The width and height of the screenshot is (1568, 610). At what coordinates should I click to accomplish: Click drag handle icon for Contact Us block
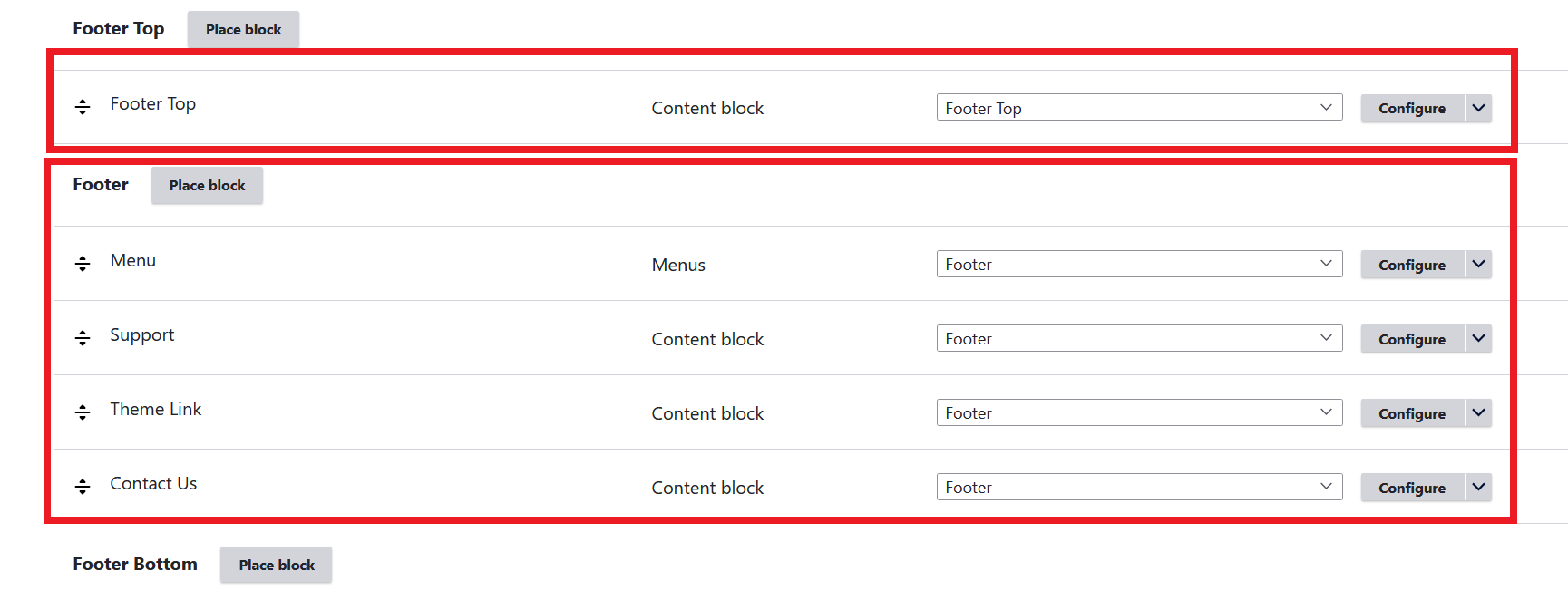click(83, 487)
